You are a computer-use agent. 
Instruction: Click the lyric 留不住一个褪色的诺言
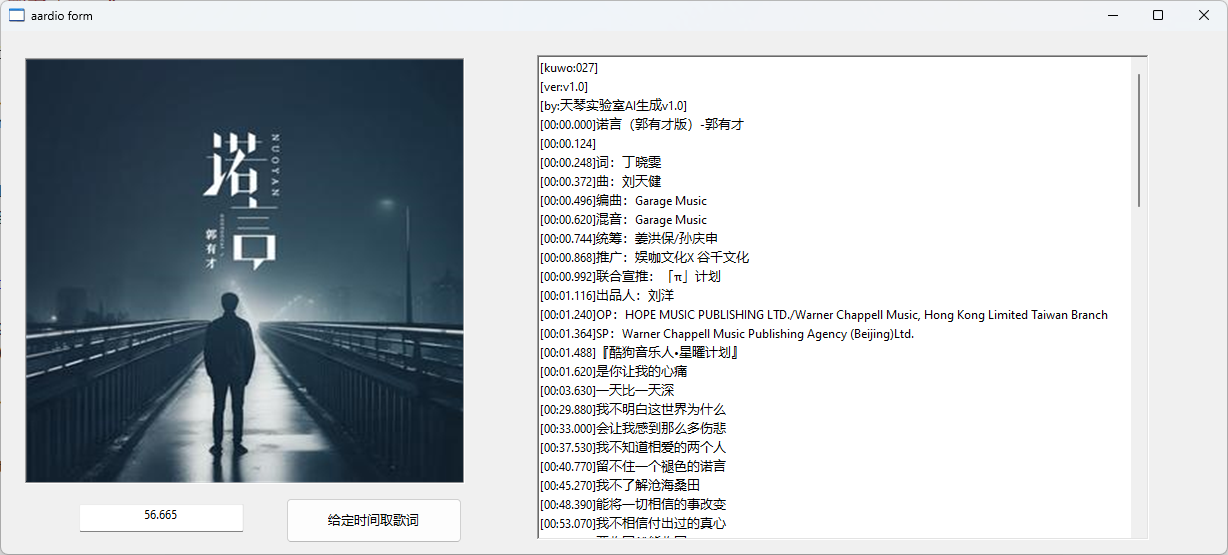coord(633,467)
